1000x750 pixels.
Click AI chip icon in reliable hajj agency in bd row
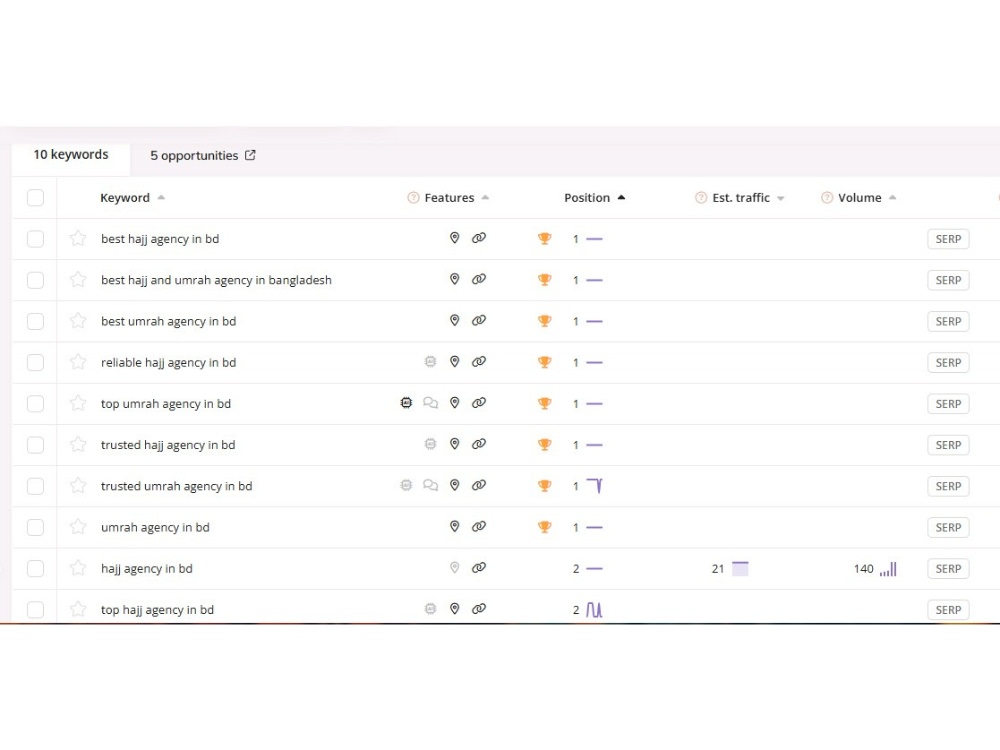(x=430, y=362)
